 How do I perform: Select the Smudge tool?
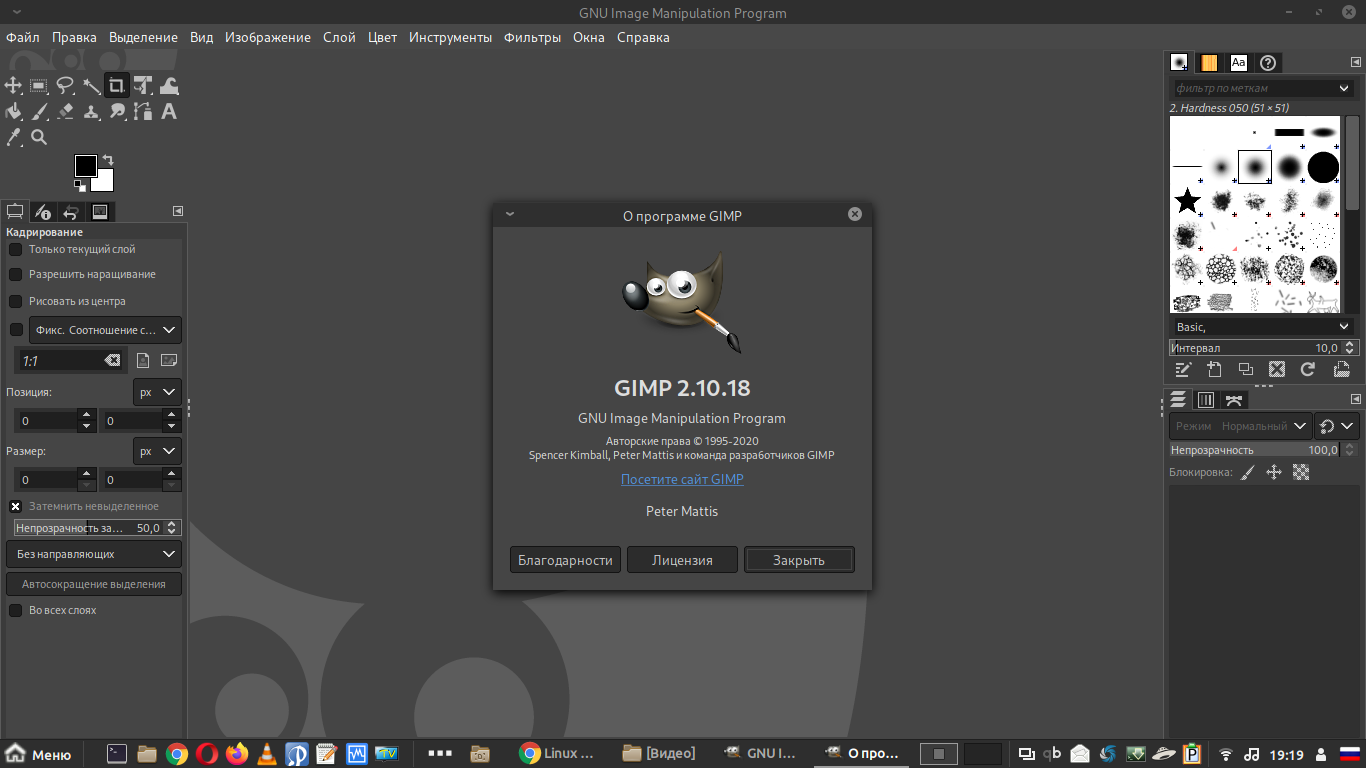click(117, 111)
